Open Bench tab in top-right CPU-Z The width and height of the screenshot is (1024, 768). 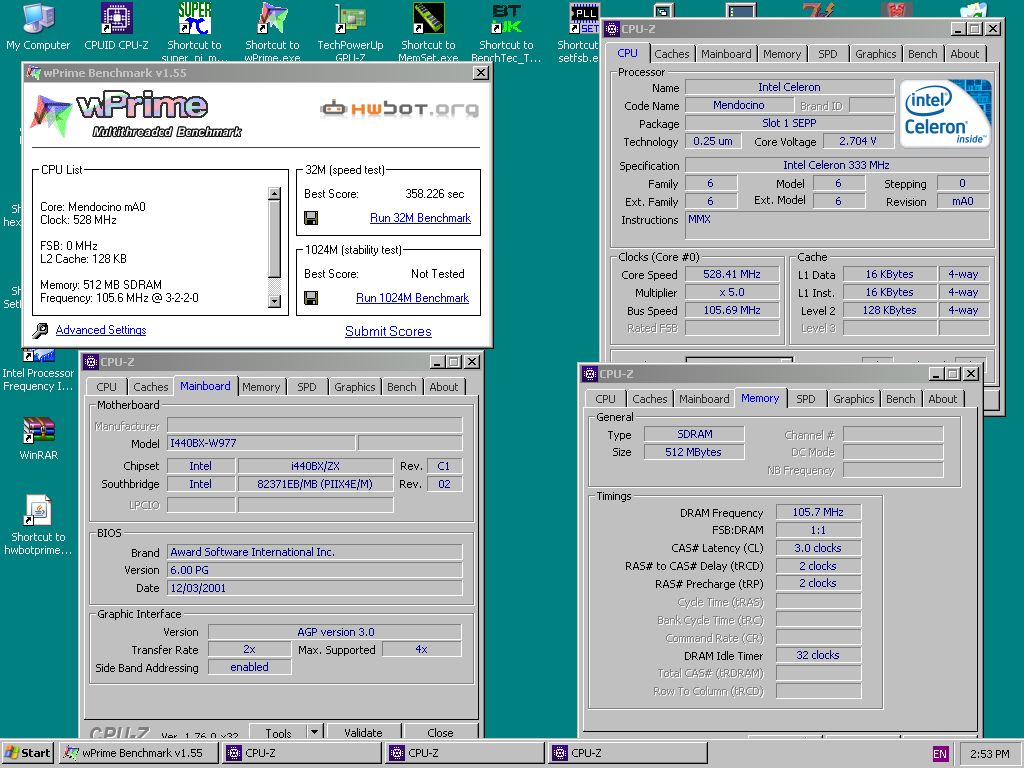[922, 54]
